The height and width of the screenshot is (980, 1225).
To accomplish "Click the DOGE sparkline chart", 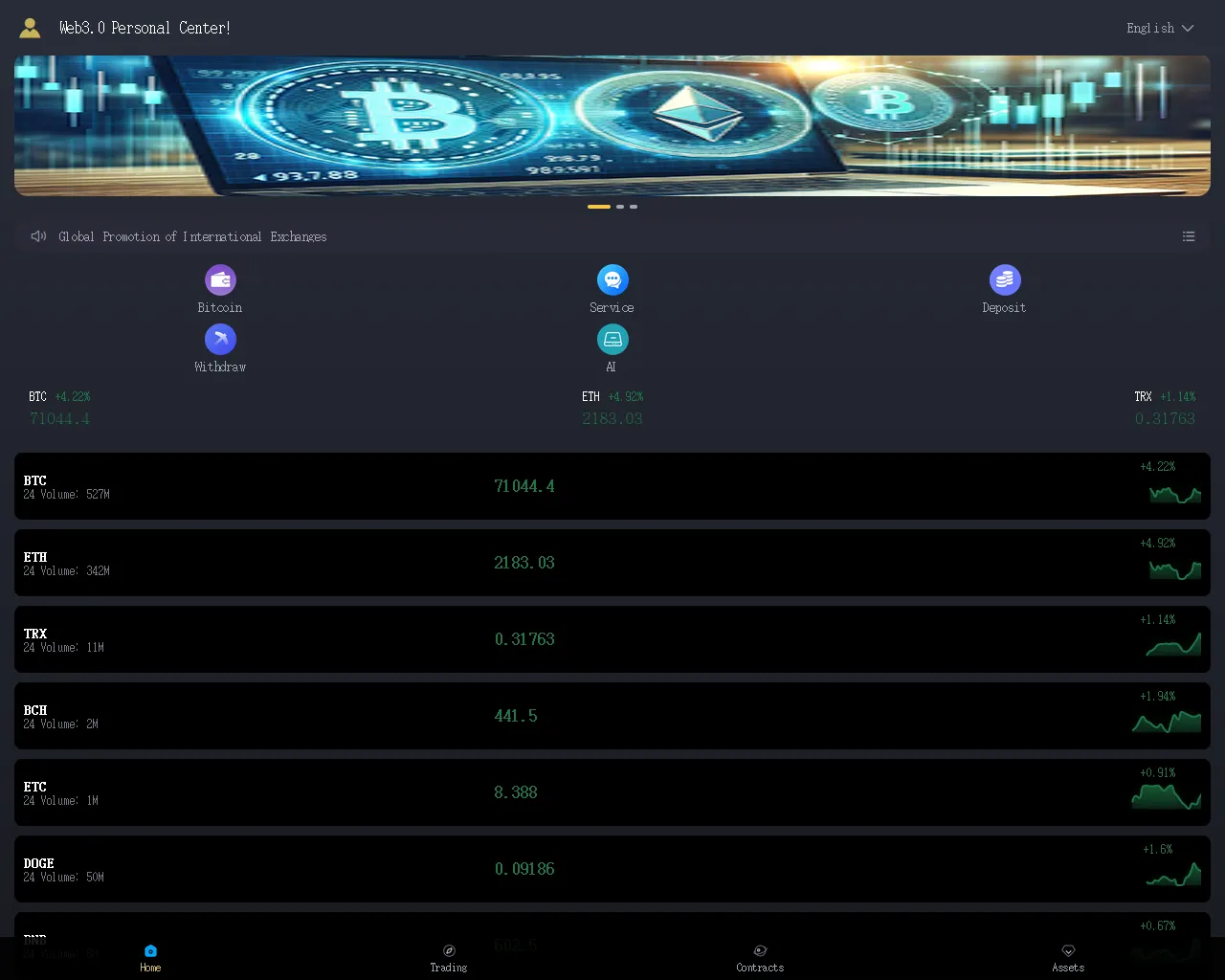I will [x=1173, y=874].
